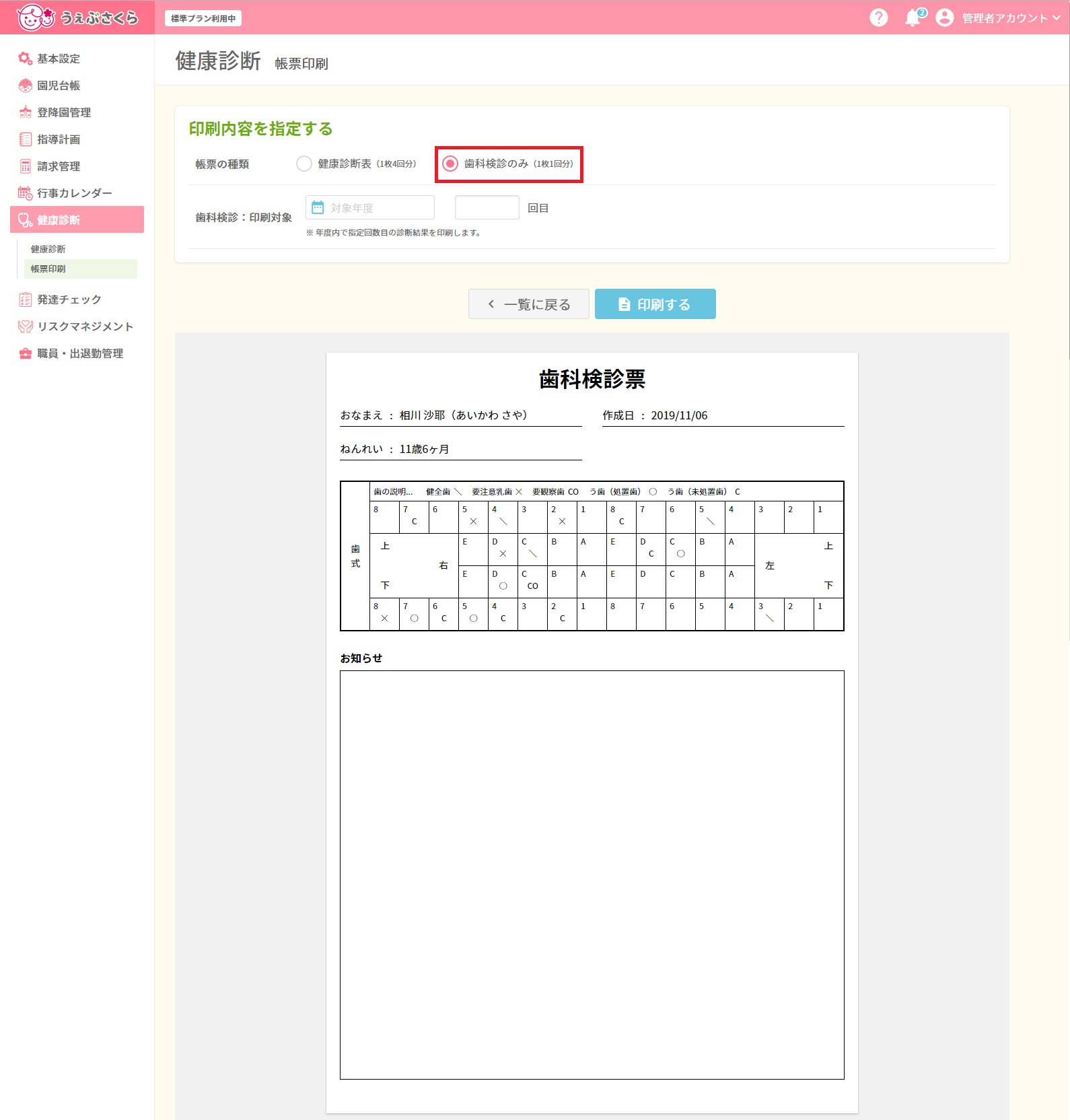Expand the 管理者アカウント dropdown

pyautogui.click(x=1011, y=18)
